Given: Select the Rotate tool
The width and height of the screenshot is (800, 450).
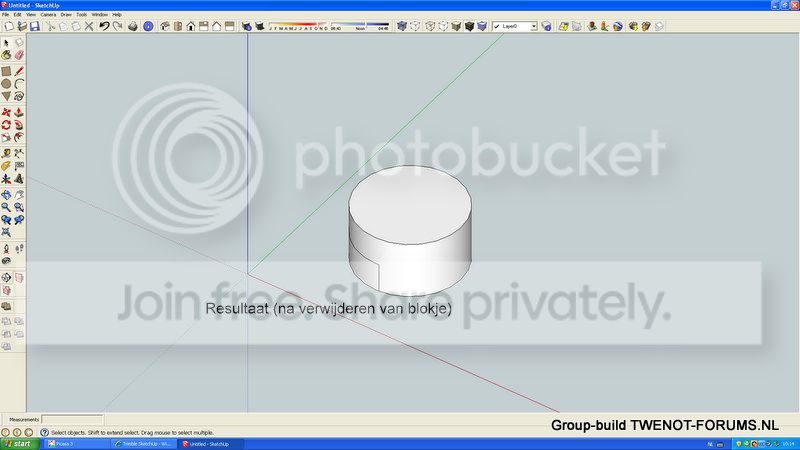Looking at the screenshot, I should [6, 124].
